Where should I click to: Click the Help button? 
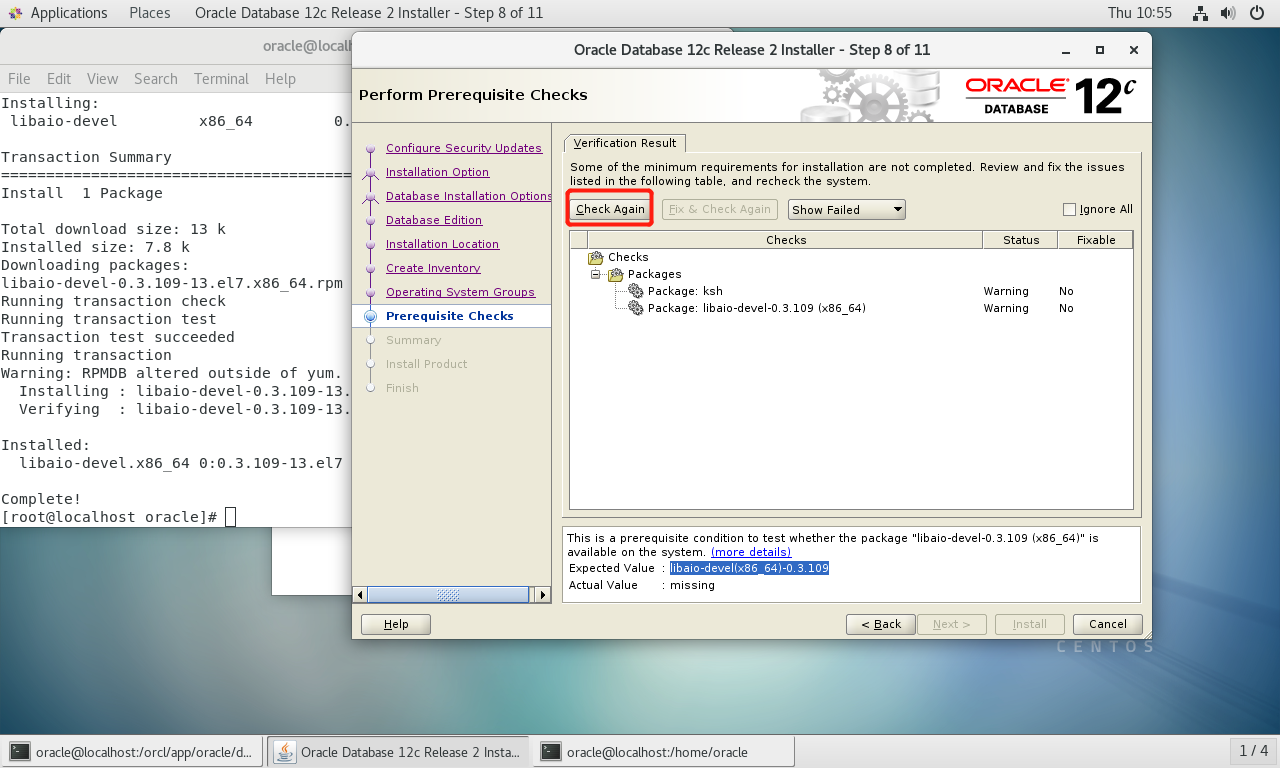point(396,624)
